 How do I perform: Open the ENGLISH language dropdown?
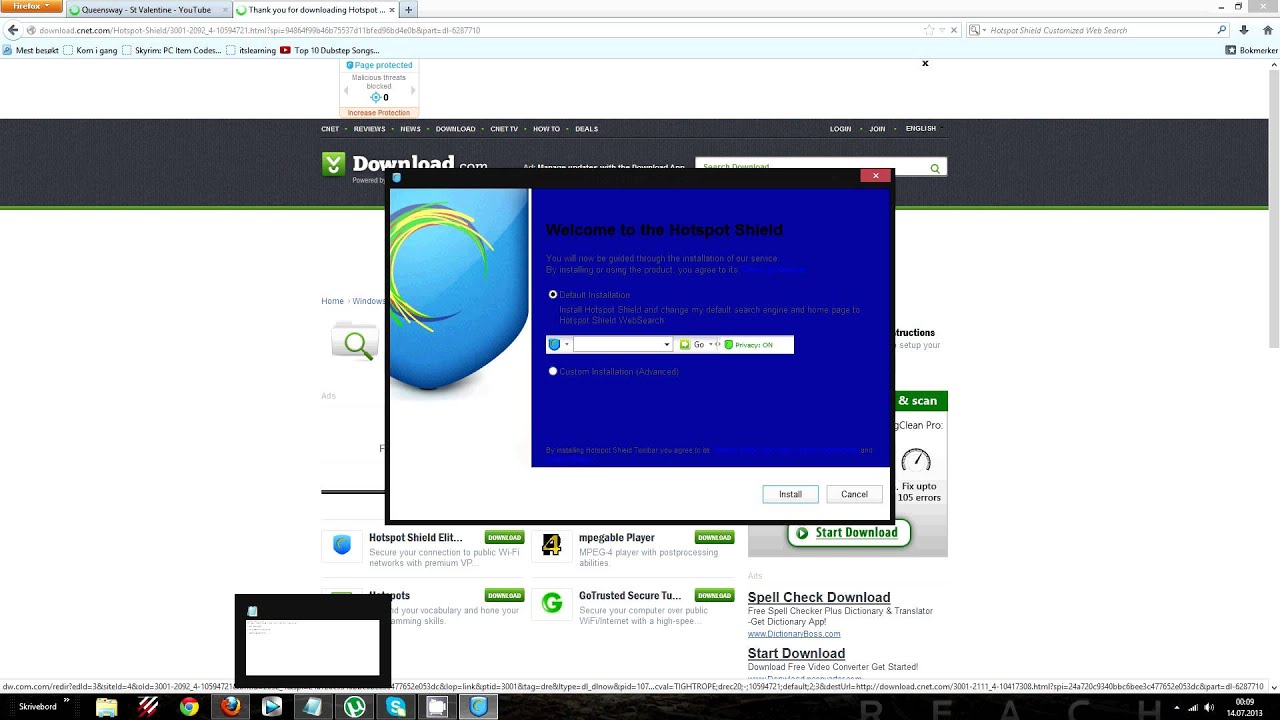click(923, 128)
